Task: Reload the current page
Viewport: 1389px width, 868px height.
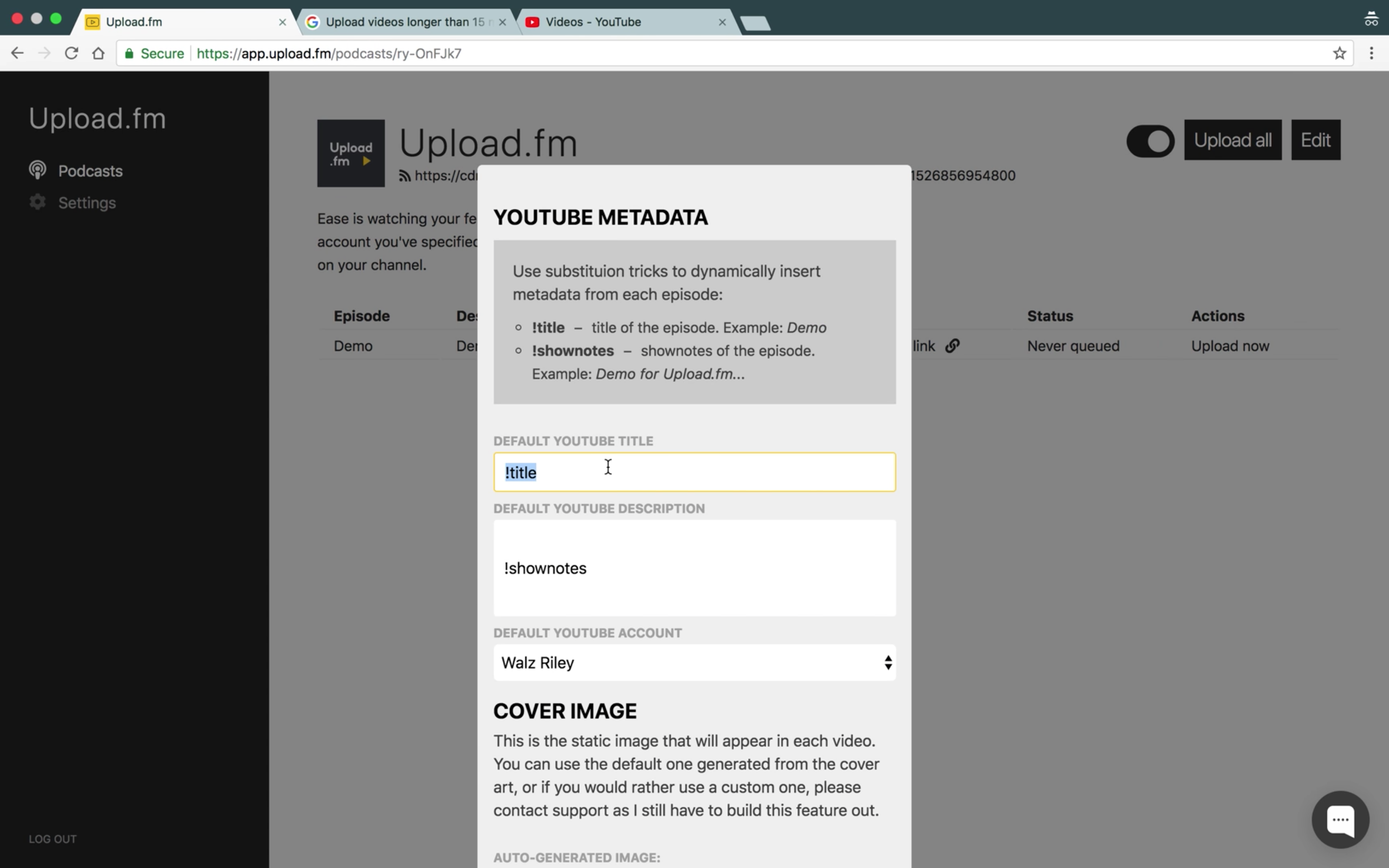Action: 71,54
